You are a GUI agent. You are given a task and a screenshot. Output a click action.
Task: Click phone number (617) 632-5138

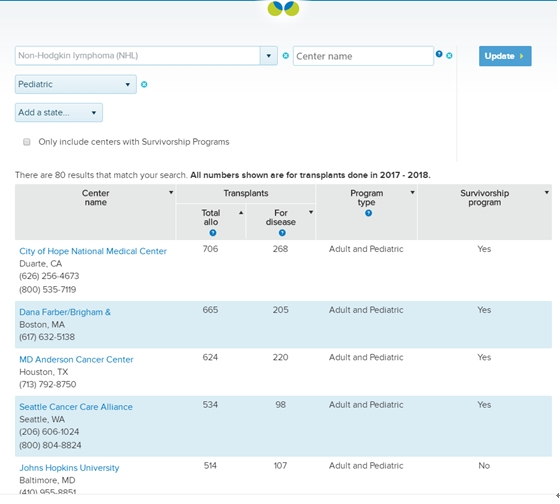pyautogui.click(x=47, y=337)
